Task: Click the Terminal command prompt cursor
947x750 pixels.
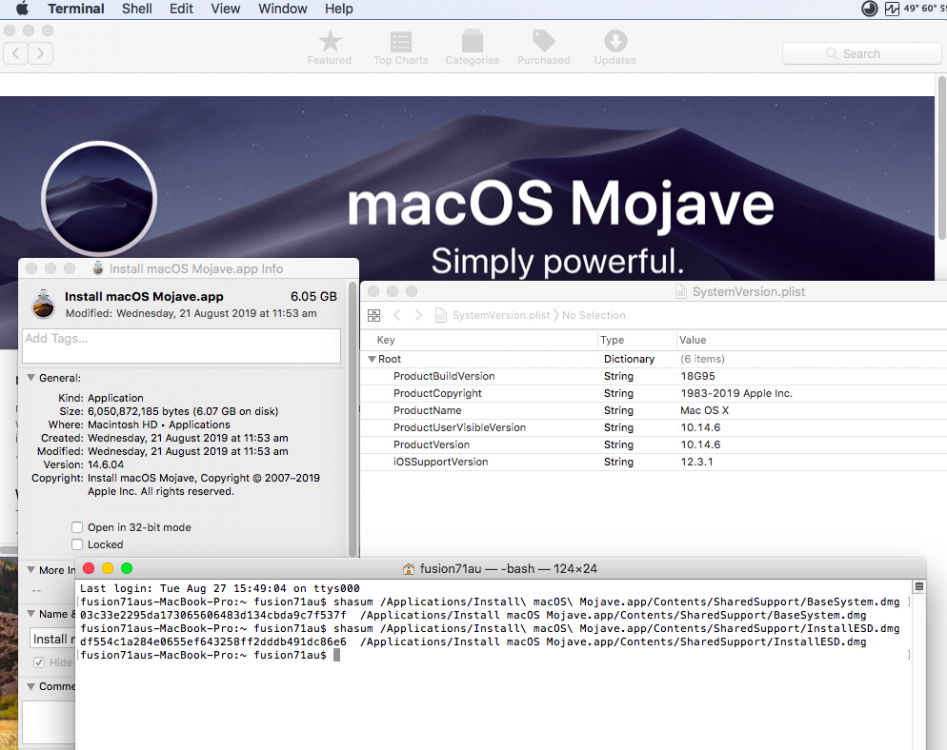Action: click(x=336, y=655)
